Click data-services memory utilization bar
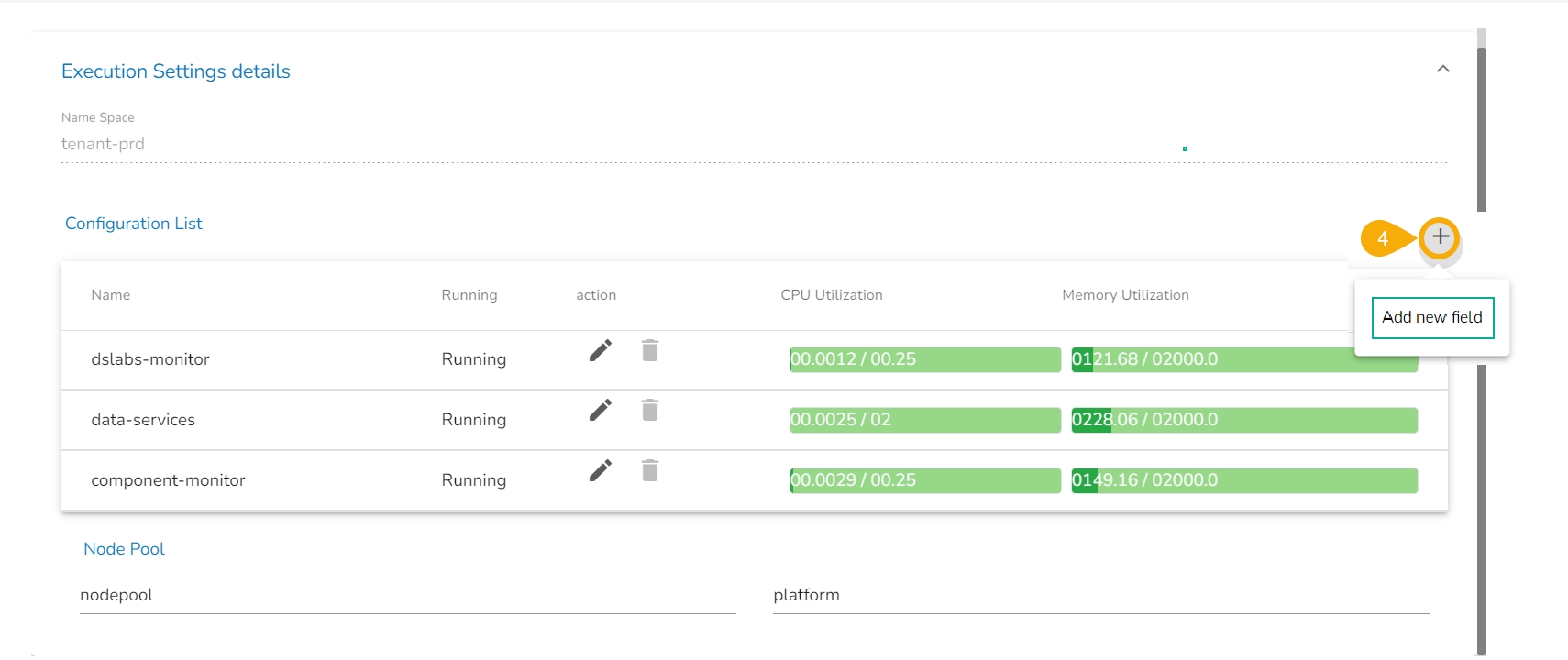This screenshot has height=660, width=1568. pyautogui.click(x=1244, y=420)
